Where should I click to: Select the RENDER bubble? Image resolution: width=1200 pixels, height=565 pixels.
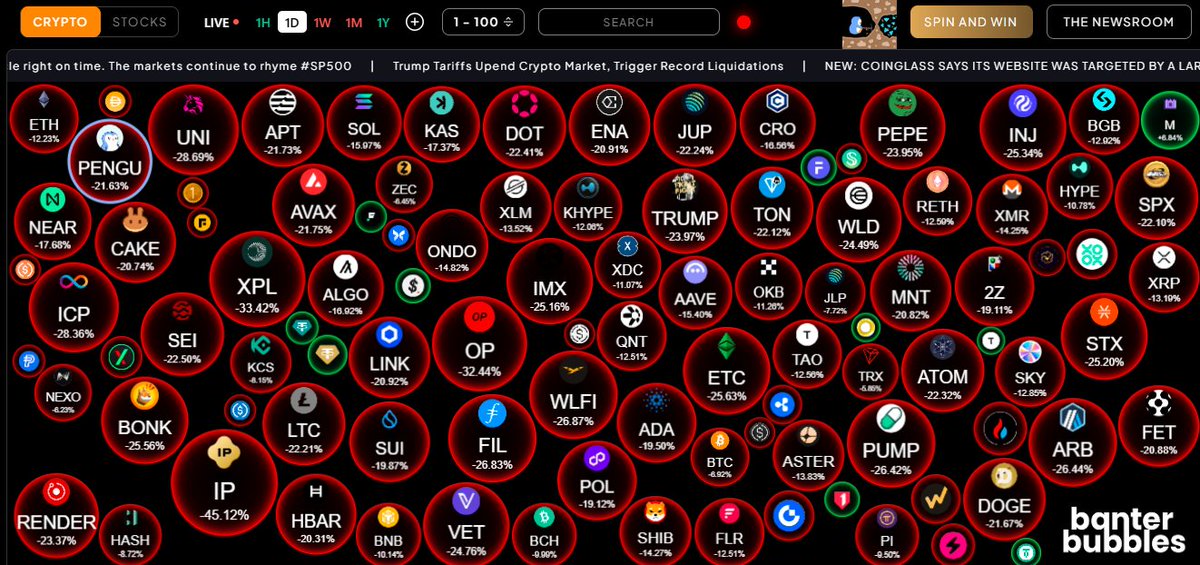pyautogui.click(x=56, y=517)
